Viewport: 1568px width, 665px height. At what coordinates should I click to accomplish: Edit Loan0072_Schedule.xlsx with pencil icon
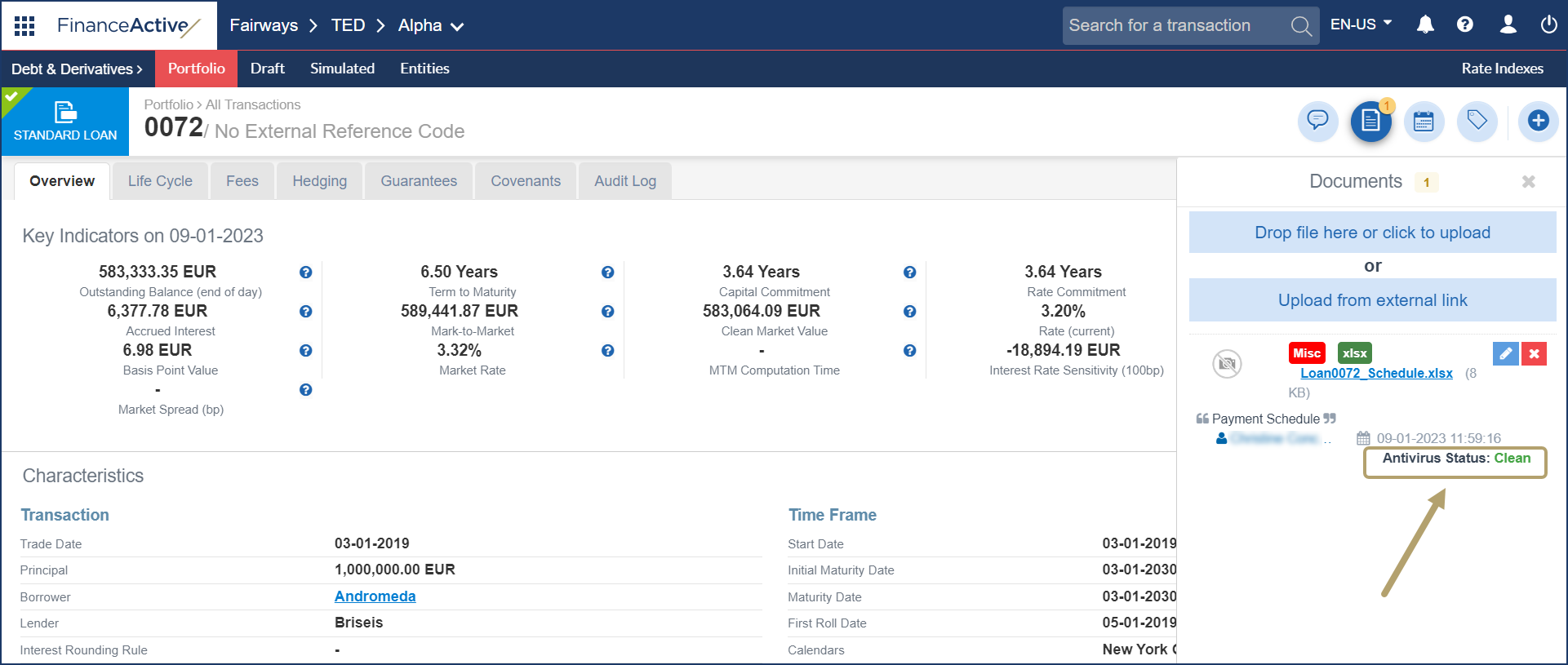[x=1505, y=353]
